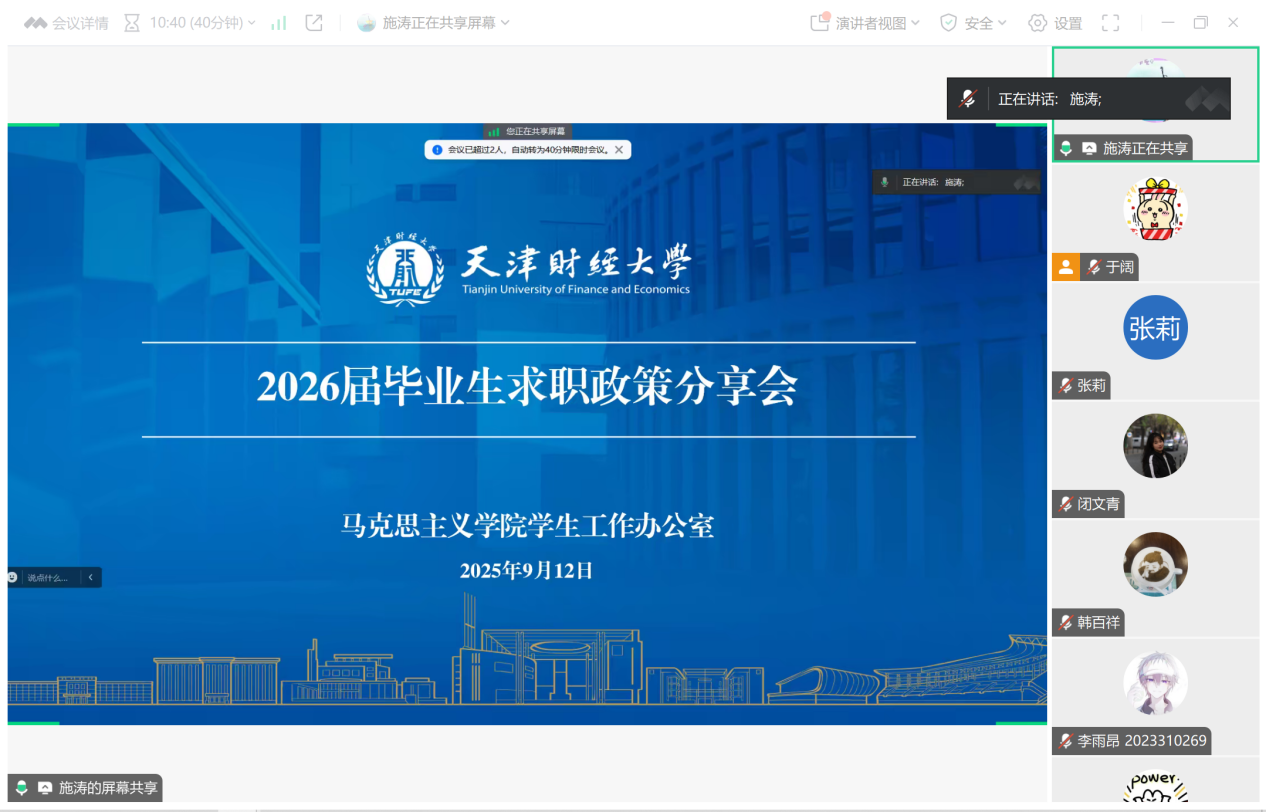
Task: Dismiss the 40-minute limit notification
Action: (619, 150)
